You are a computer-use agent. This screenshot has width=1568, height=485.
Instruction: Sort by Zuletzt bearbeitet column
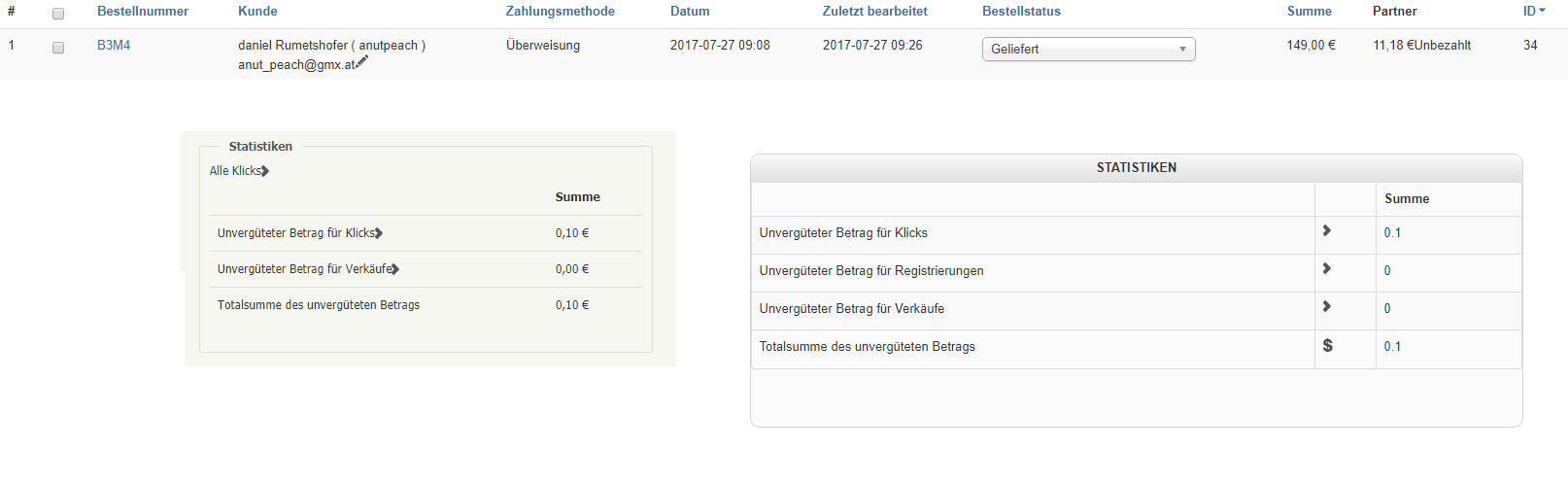(874, 11)
